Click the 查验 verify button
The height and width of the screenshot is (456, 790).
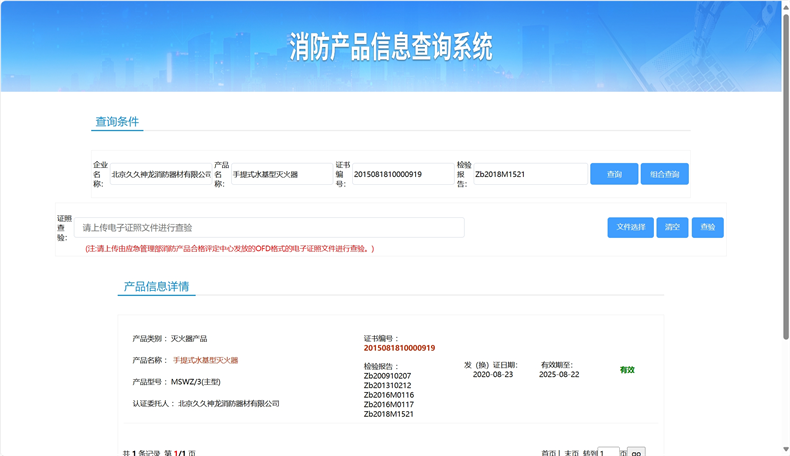coord(707,228)
